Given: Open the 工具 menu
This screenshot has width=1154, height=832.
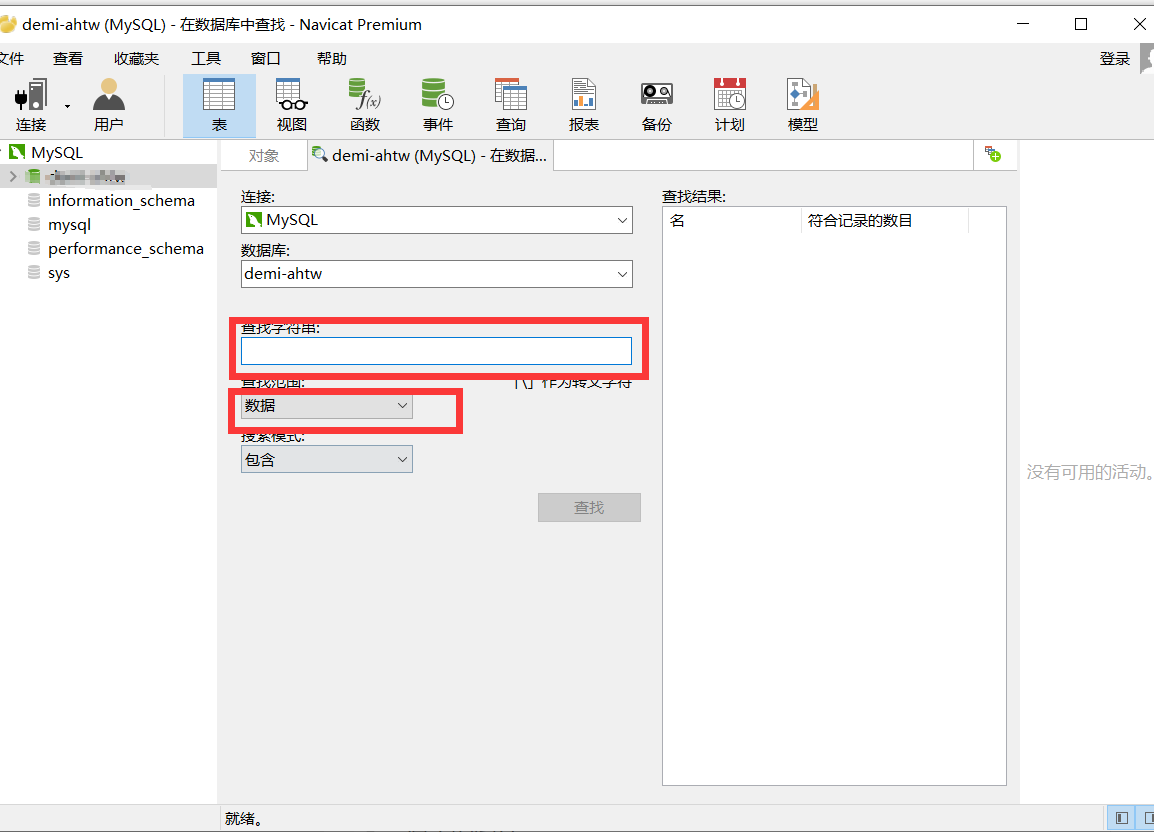Looking at the screenshot, I should tap(206, 58).
